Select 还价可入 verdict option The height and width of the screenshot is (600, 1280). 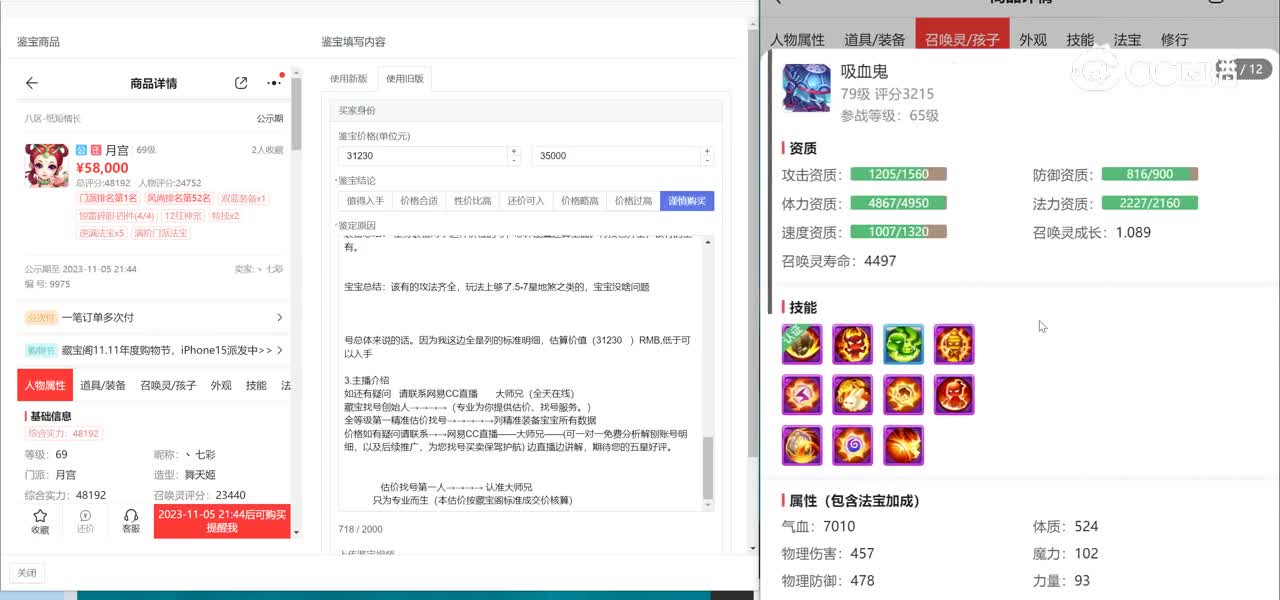pyautogui.click(x=526, y=201)
